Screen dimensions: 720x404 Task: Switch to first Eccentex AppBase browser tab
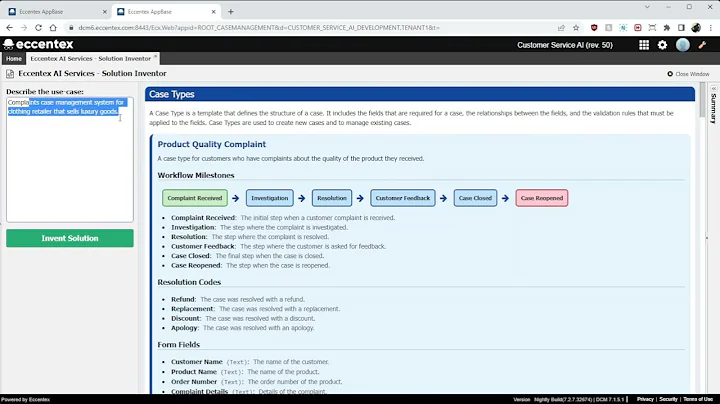click(x=55, y=11)
